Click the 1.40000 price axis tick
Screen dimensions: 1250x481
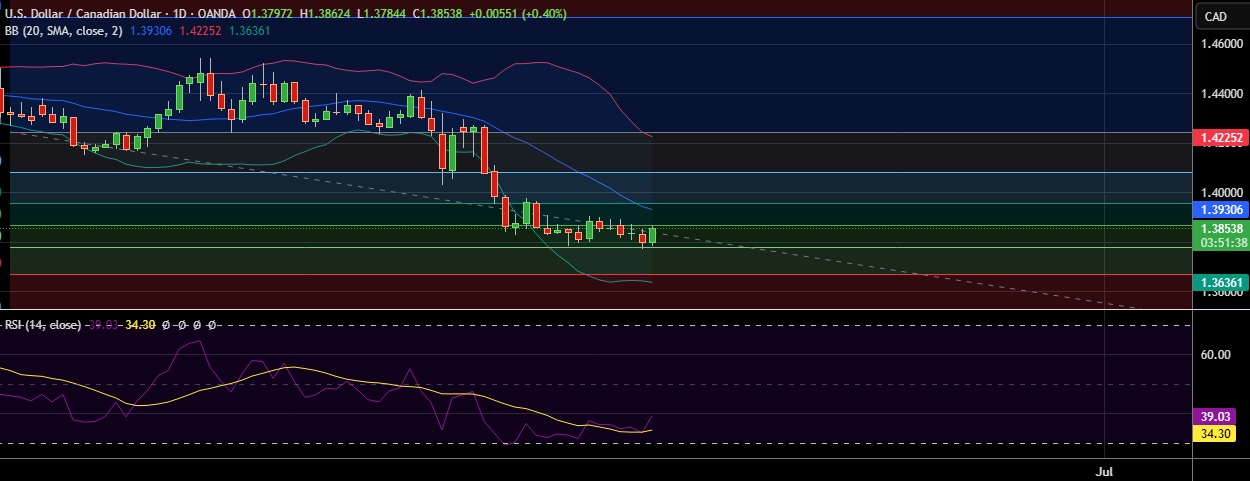point(1223,193)
